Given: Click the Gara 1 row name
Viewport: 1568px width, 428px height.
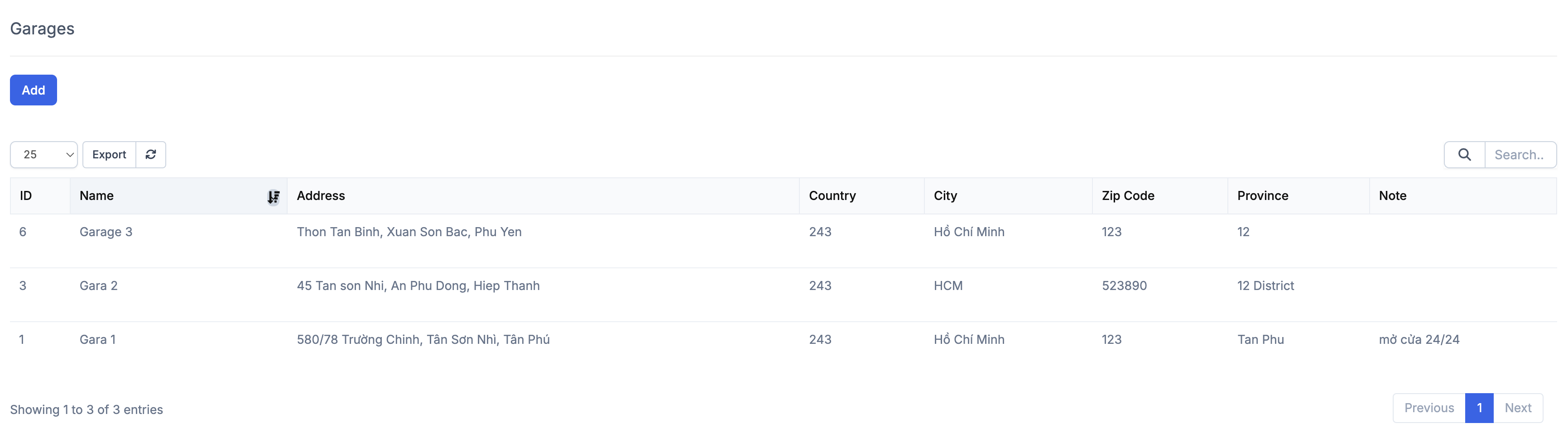Looking at the screenshot, I should point(97,339).
